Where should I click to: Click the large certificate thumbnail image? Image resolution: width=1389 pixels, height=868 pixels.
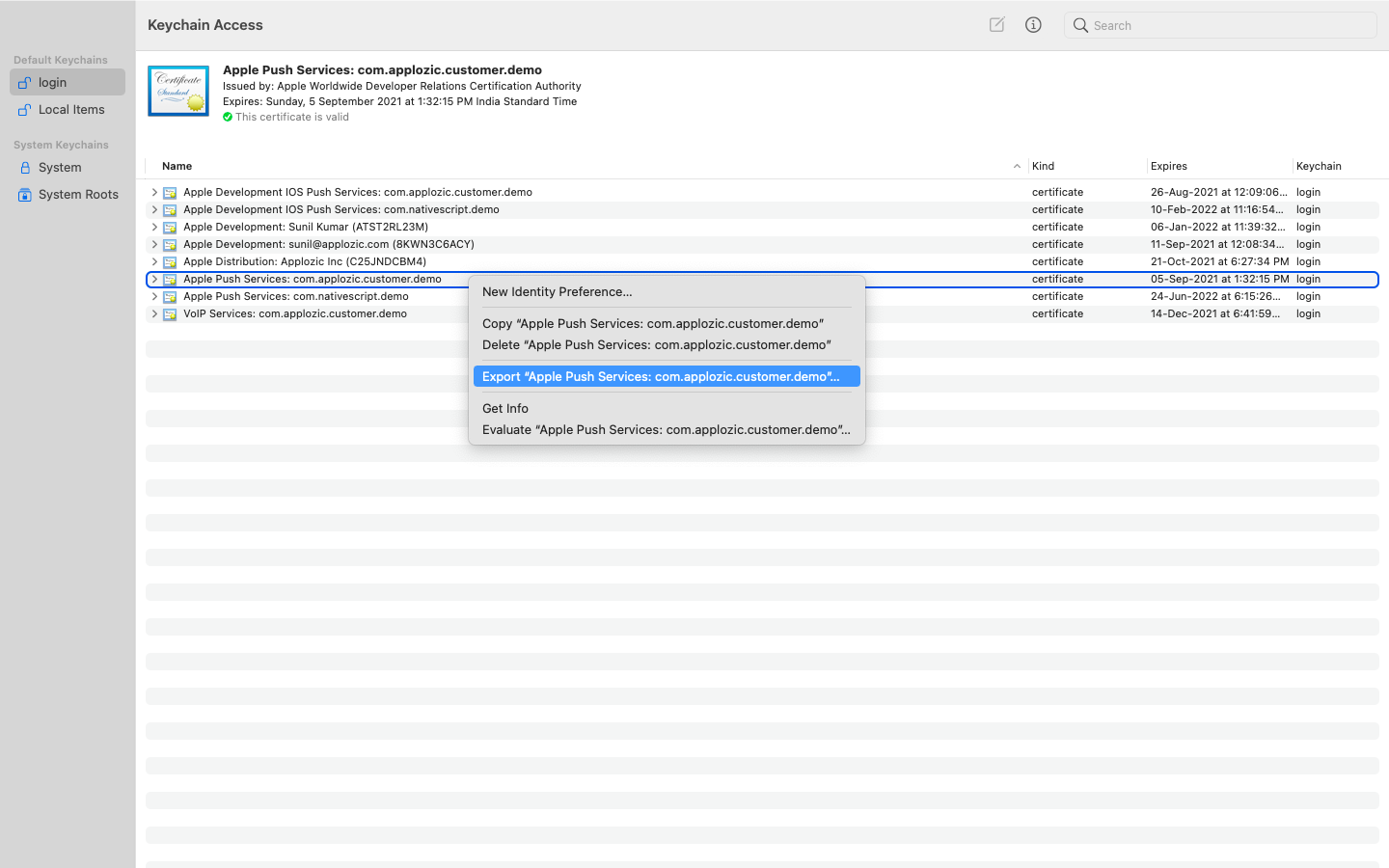[178, 91]
